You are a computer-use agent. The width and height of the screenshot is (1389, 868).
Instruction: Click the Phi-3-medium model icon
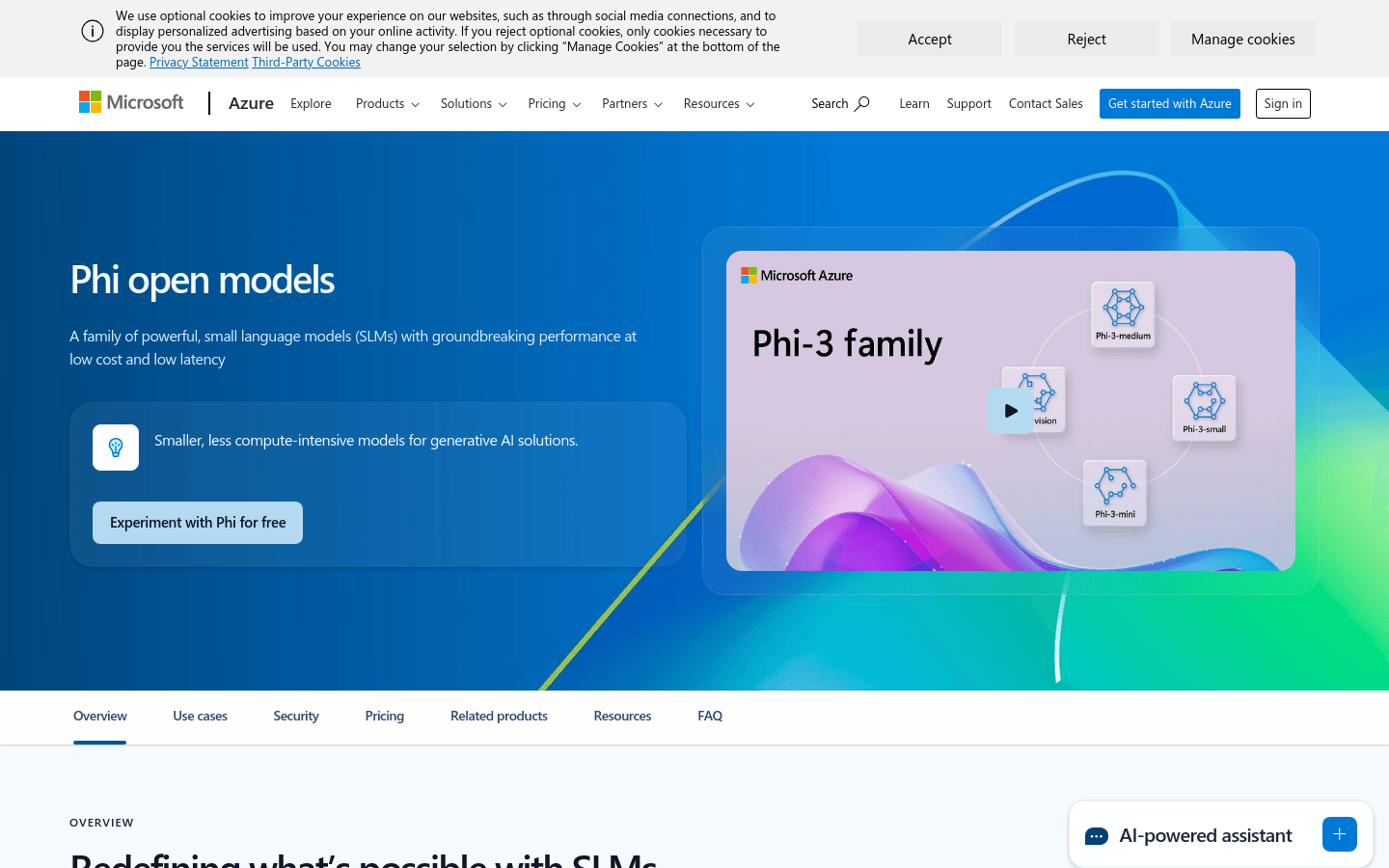[x=1123, y=314]
